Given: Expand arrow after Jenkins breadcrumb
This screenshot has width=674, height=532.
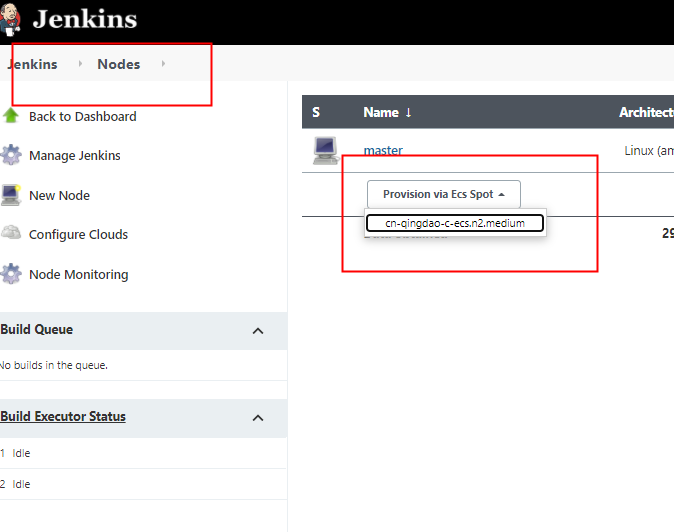Looking at the screenshot, I should 80,64.
